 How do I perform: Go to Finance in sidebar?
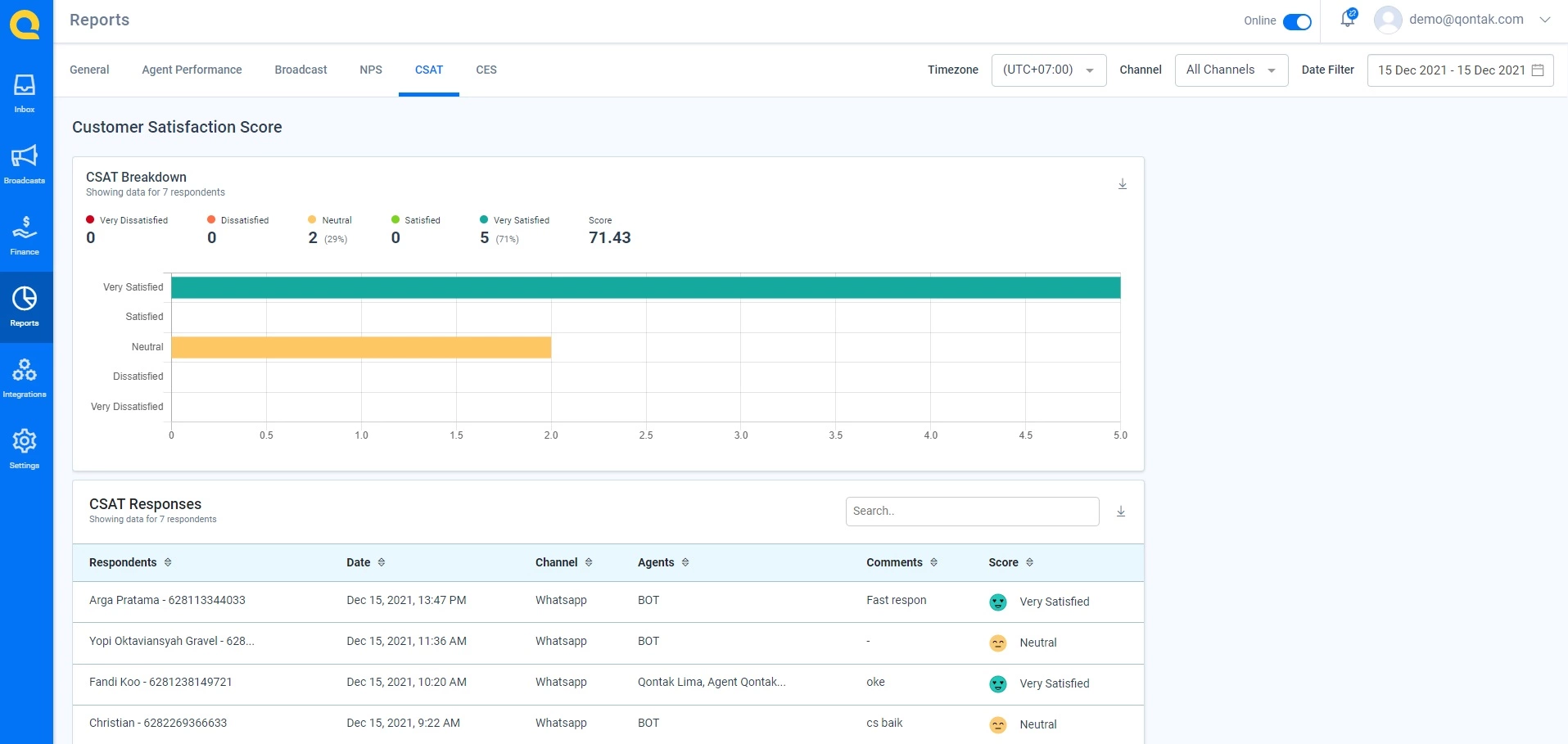click(x=25, y=236)
